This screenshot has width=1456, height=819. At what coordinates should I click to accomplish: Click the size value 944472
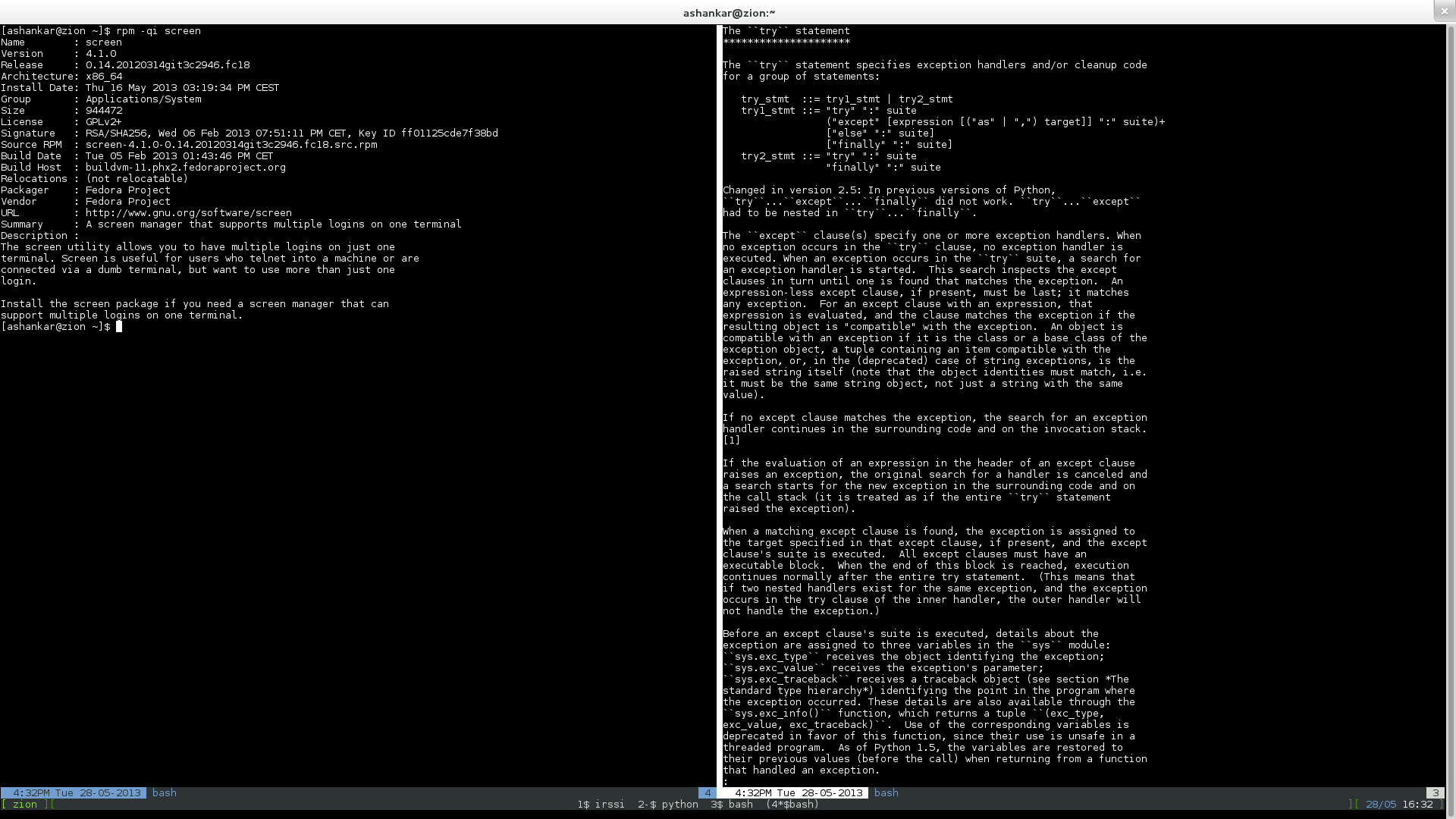104,111
